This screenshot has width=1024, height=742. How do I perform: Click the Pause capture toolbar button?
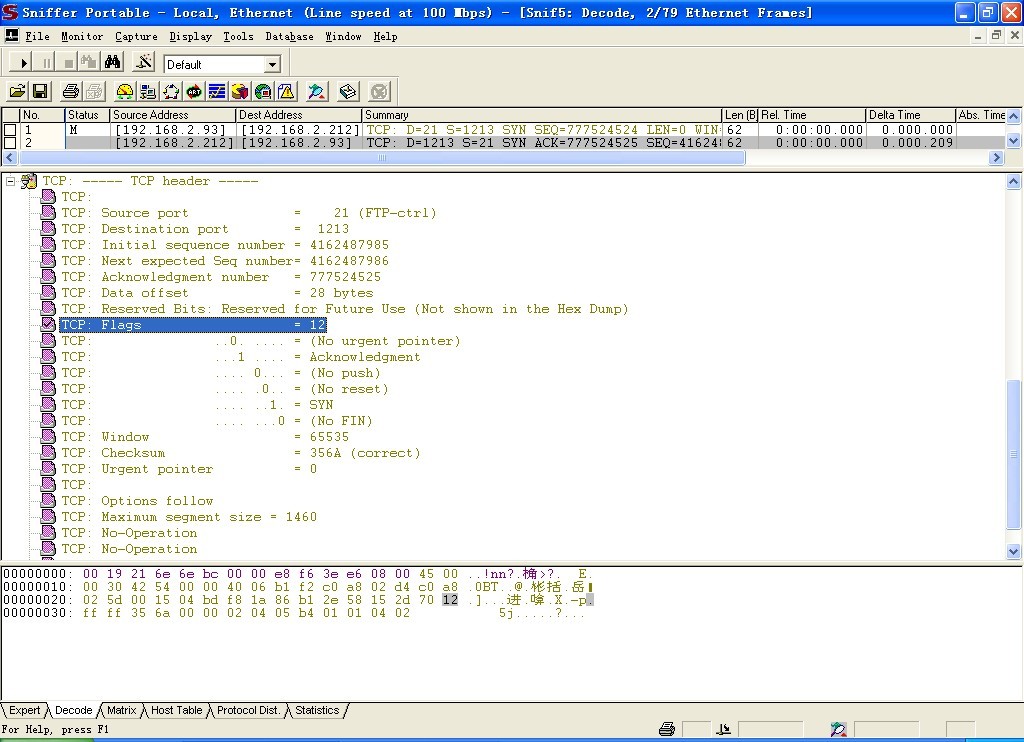click(45, 63)
